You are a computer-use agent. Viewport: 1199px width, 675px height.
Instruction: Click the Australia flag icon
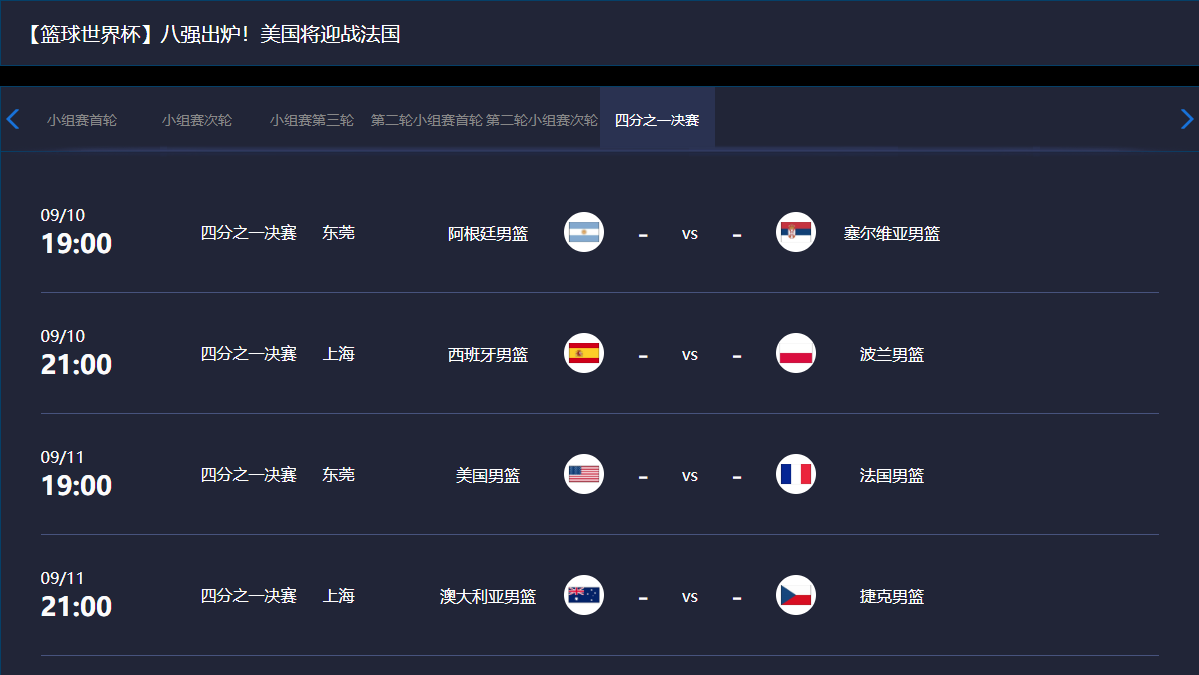coord(583,595)
